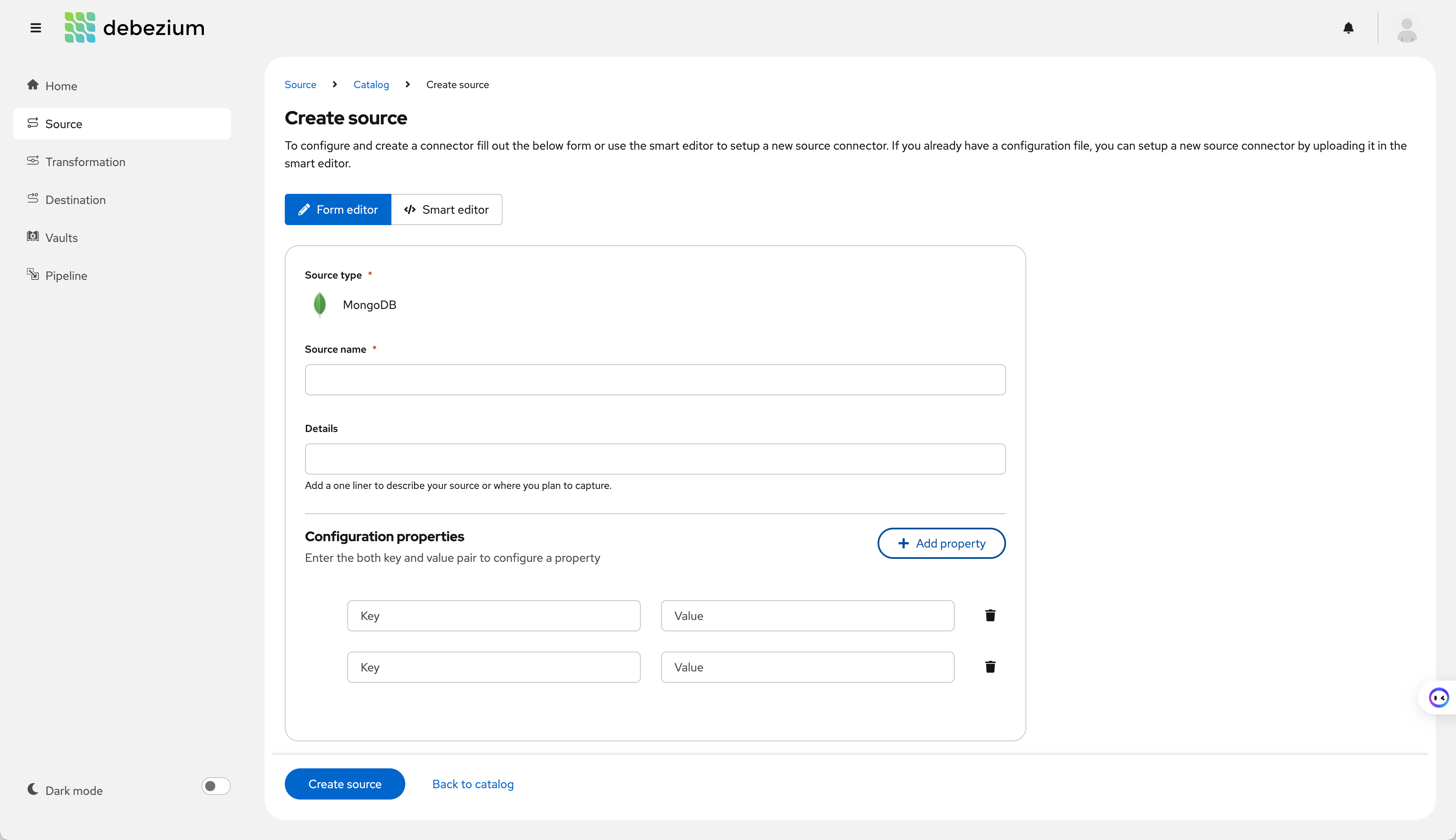Click the Source name input field

(655, 379)
